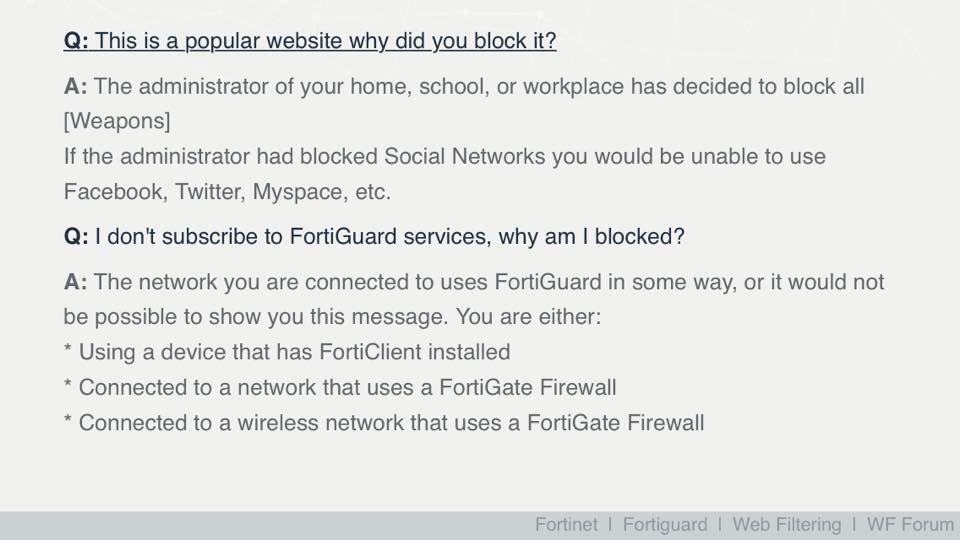The width and height of the screenshot is (960, 540).
Task: Visit the WF Forum footer link
Action: pos(910,525)
